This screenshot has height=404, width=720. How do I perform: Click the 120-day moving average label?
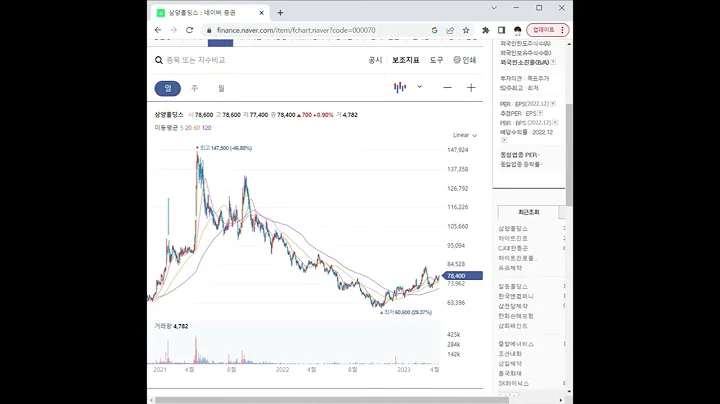[x=207, y=128]
